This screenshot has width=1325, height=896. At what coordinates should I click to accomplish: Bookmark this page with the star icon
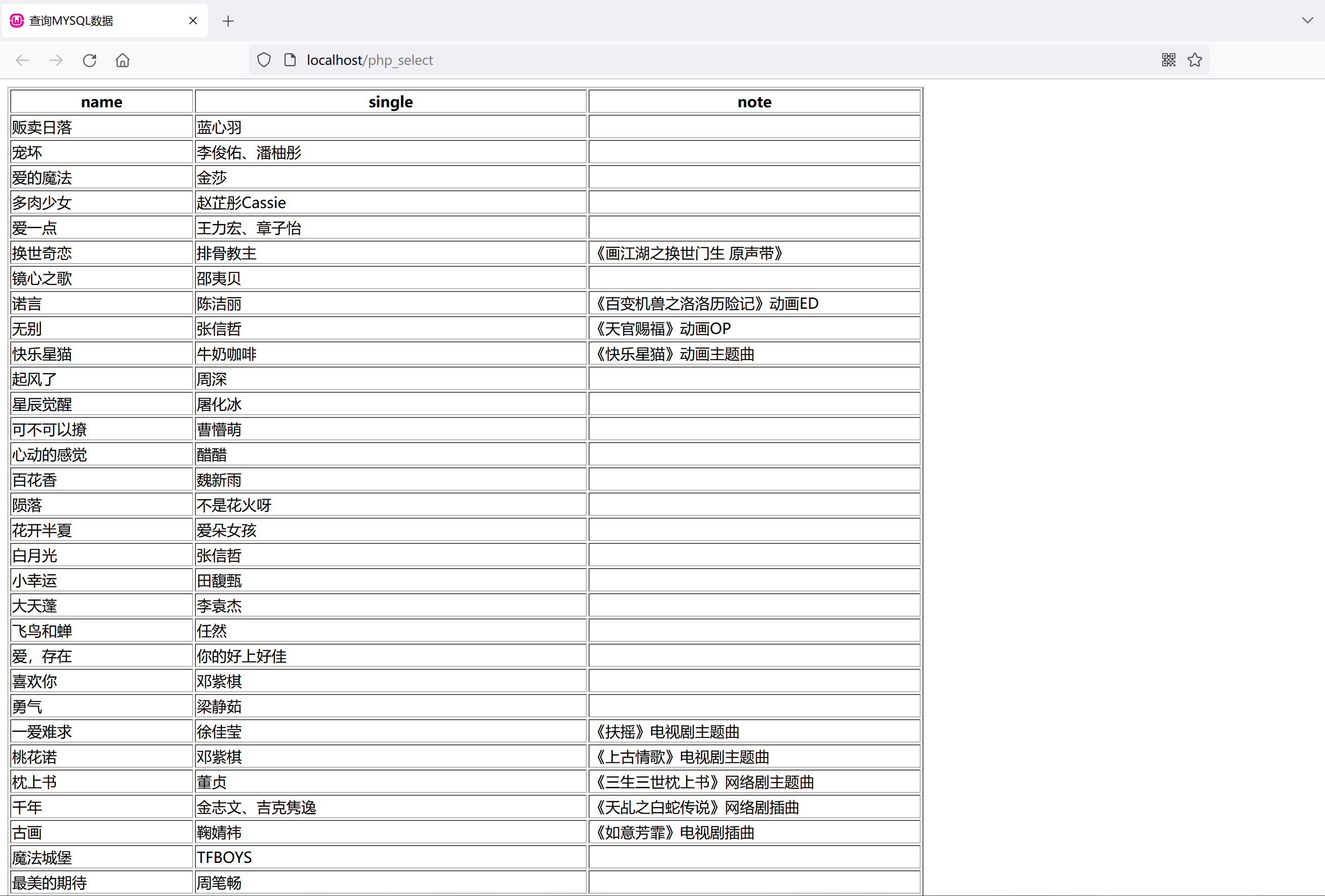[x=1194, y=60]
